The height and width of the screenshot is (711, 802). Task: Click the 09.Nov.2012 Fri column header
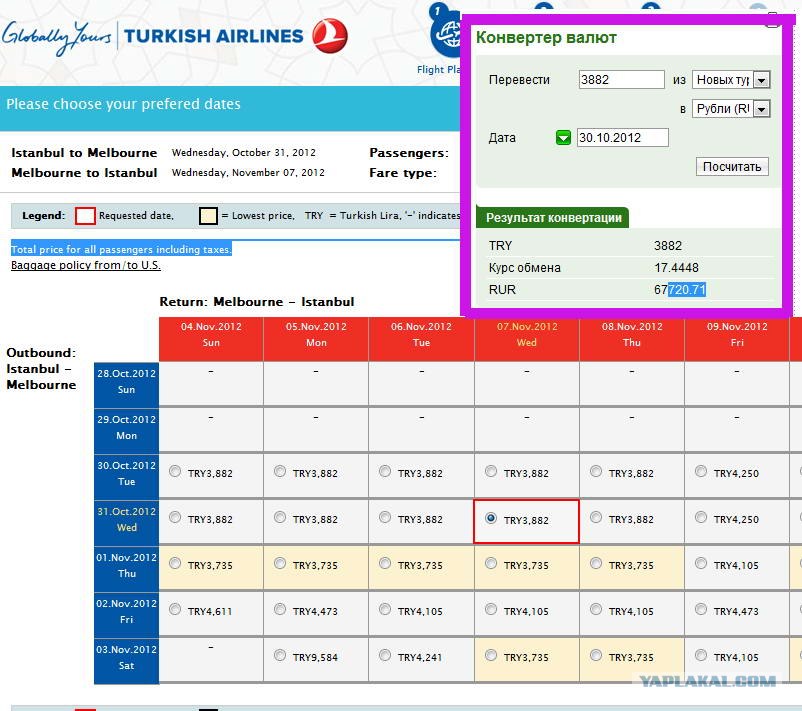[x=737, y=339]
